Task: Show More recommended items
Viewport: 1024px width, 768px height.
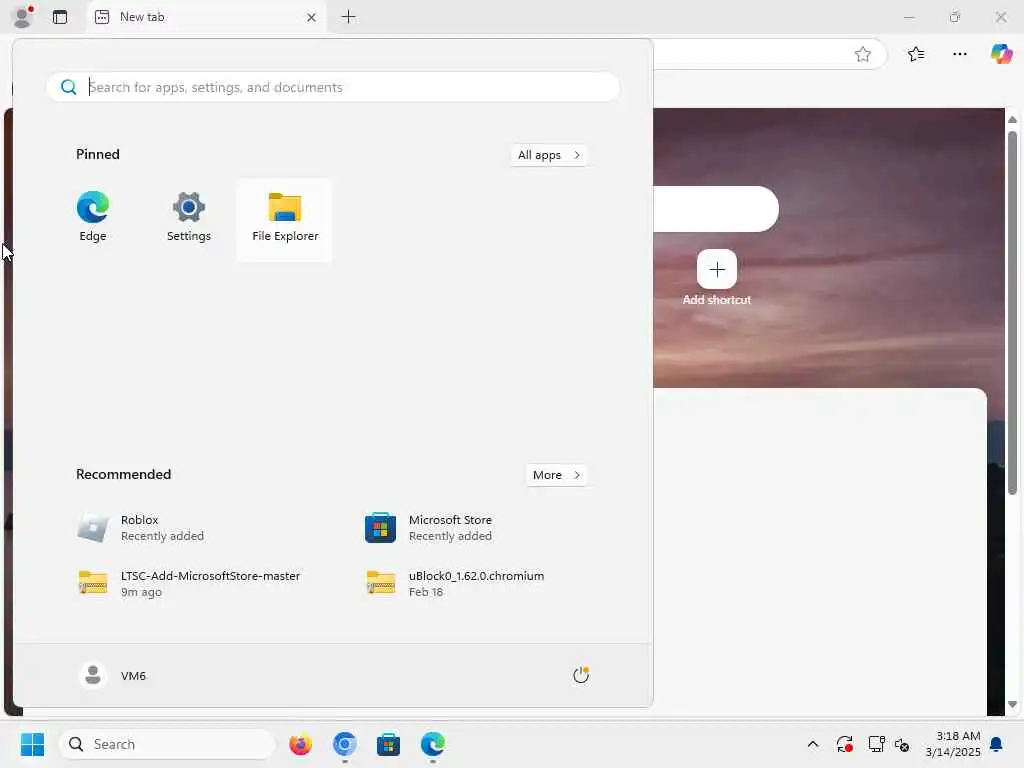Action: [x=556, y=475]
